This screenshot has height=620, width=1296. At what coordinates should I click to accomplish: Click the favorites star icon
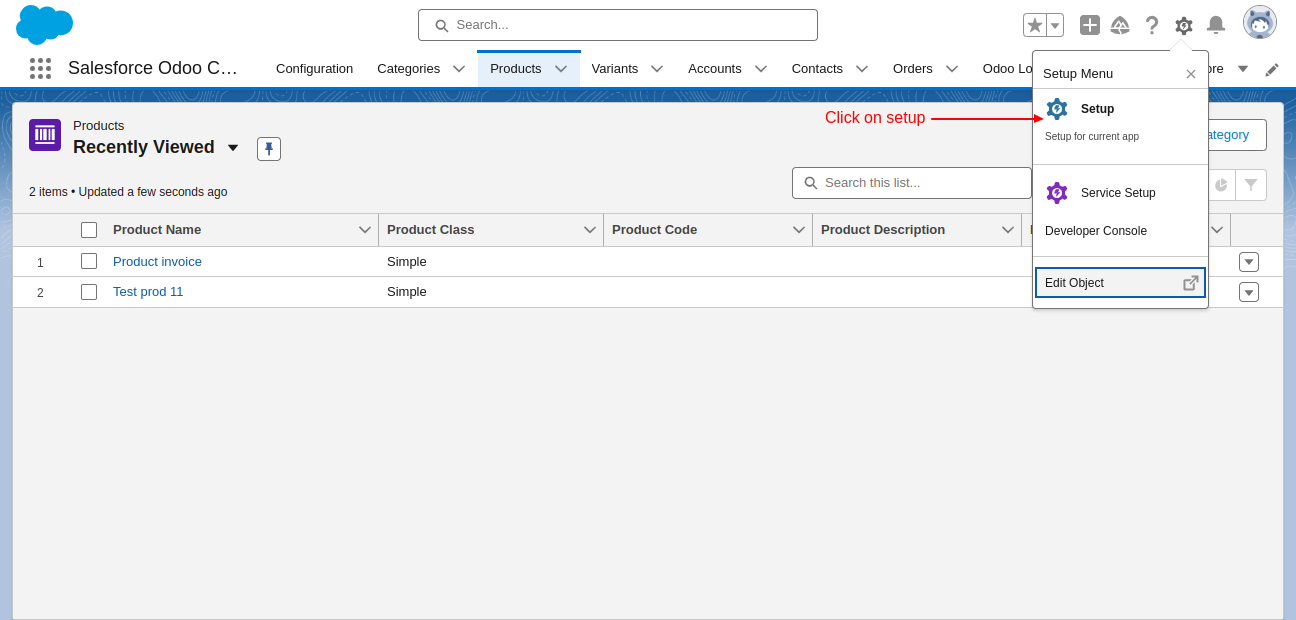coord(1034,24)
